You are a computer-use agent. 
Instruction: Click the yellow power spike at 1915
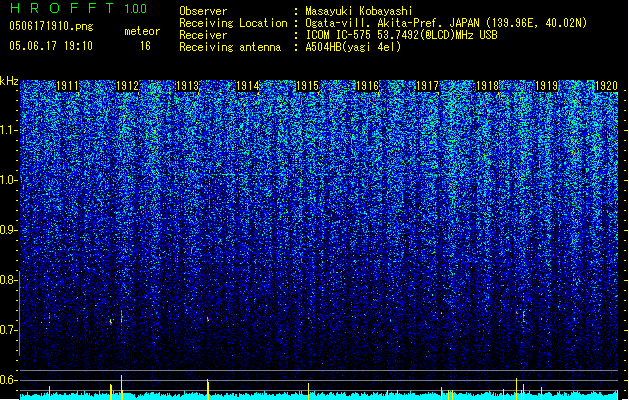click(308, 391)
